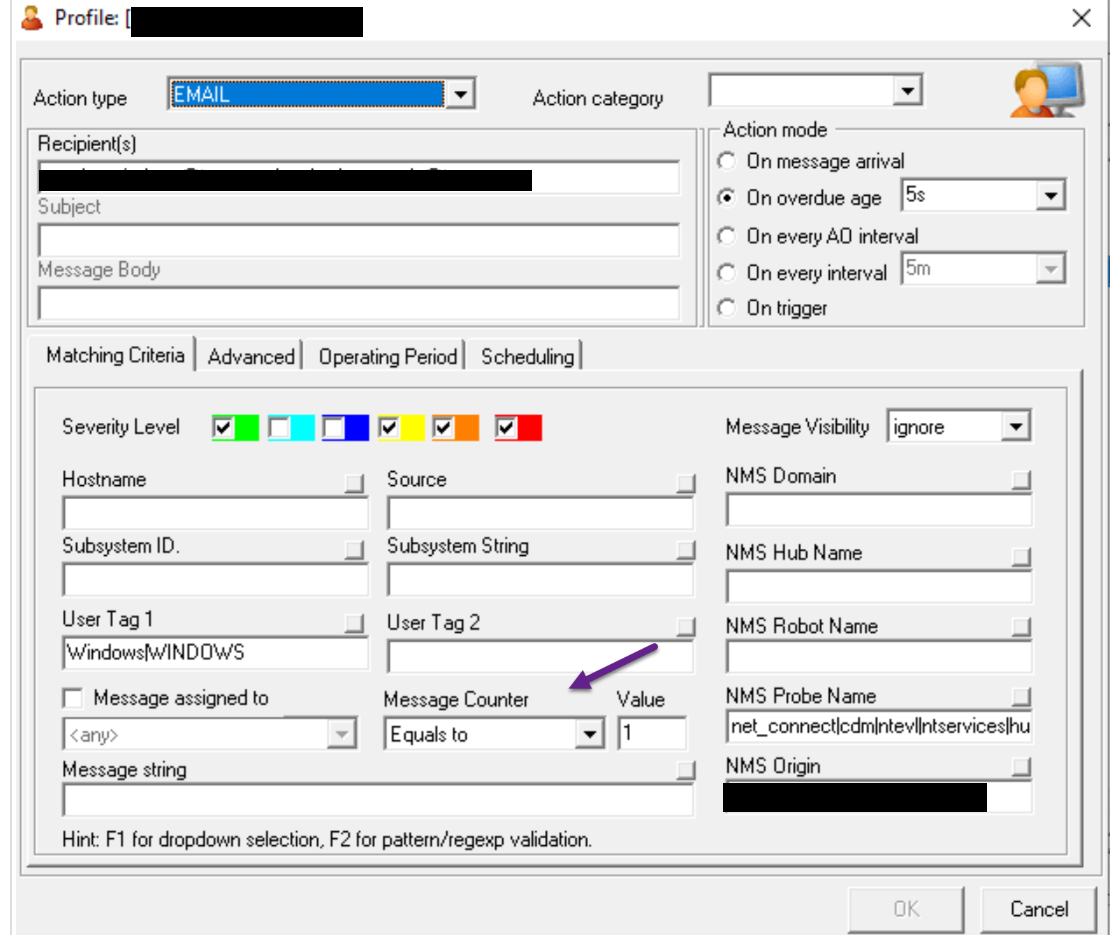Open the Action category dropdown
This screenshot has width=1110, height=935.
click(906, 92)
